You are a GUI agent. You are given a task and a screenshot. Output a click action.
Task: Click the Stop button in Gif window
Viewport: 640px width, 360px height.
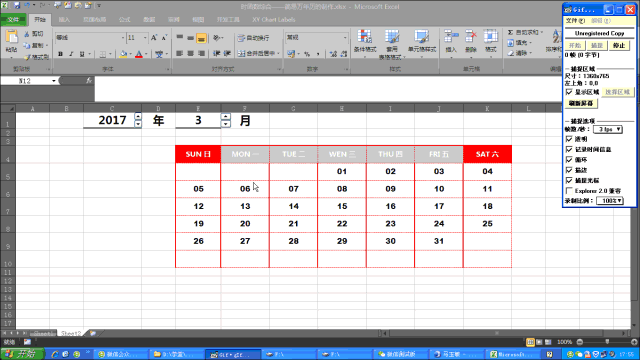619,45
